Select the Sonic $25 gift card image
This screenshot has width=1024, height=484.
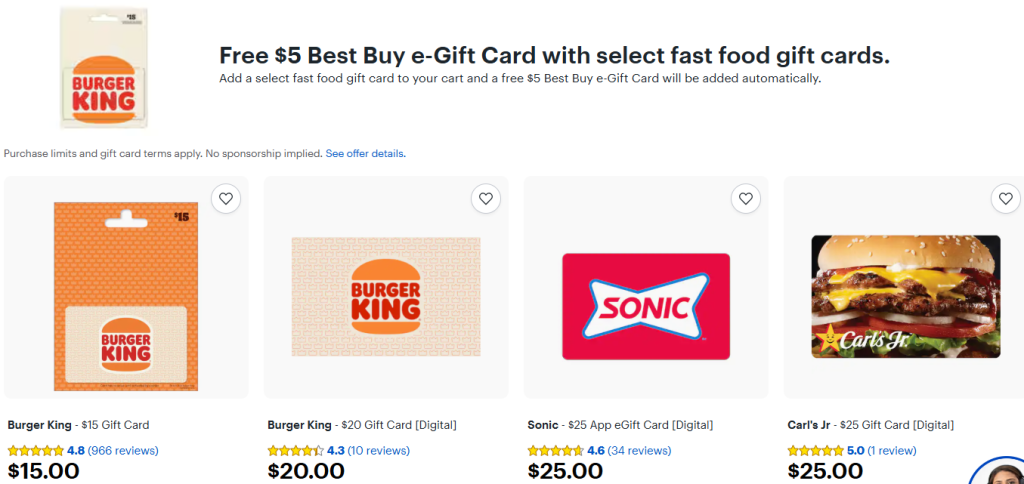tap(646, 306)
